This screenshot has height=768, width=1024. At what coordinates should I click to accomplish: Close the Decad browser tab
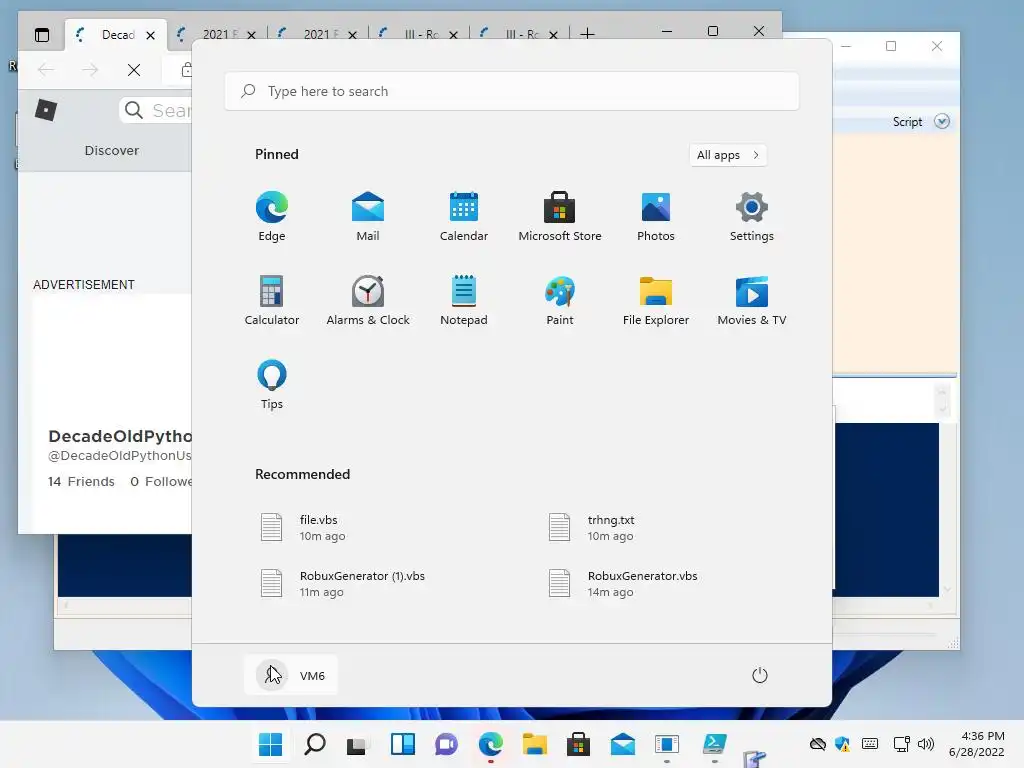tap(151, 35)
